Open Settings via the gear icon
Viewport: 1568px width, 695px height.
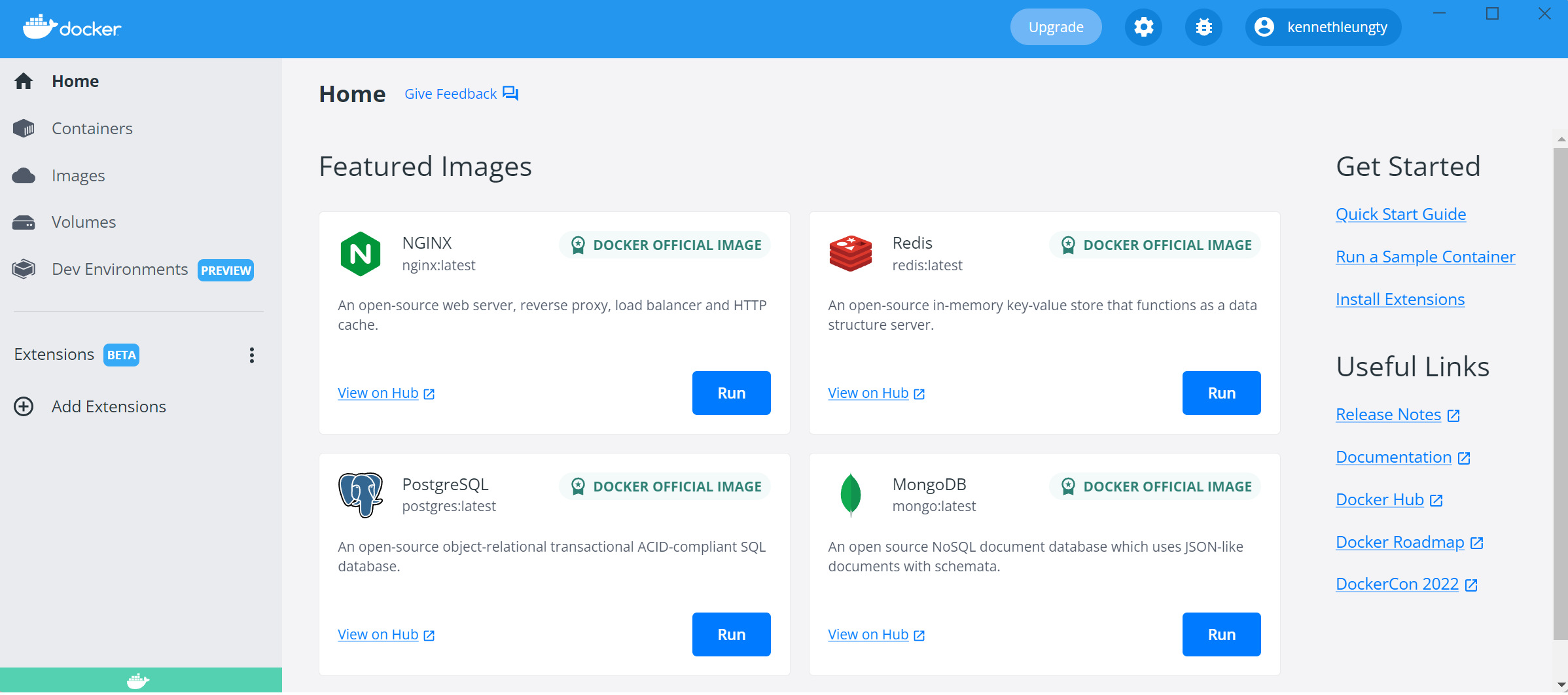[1143, 27]
